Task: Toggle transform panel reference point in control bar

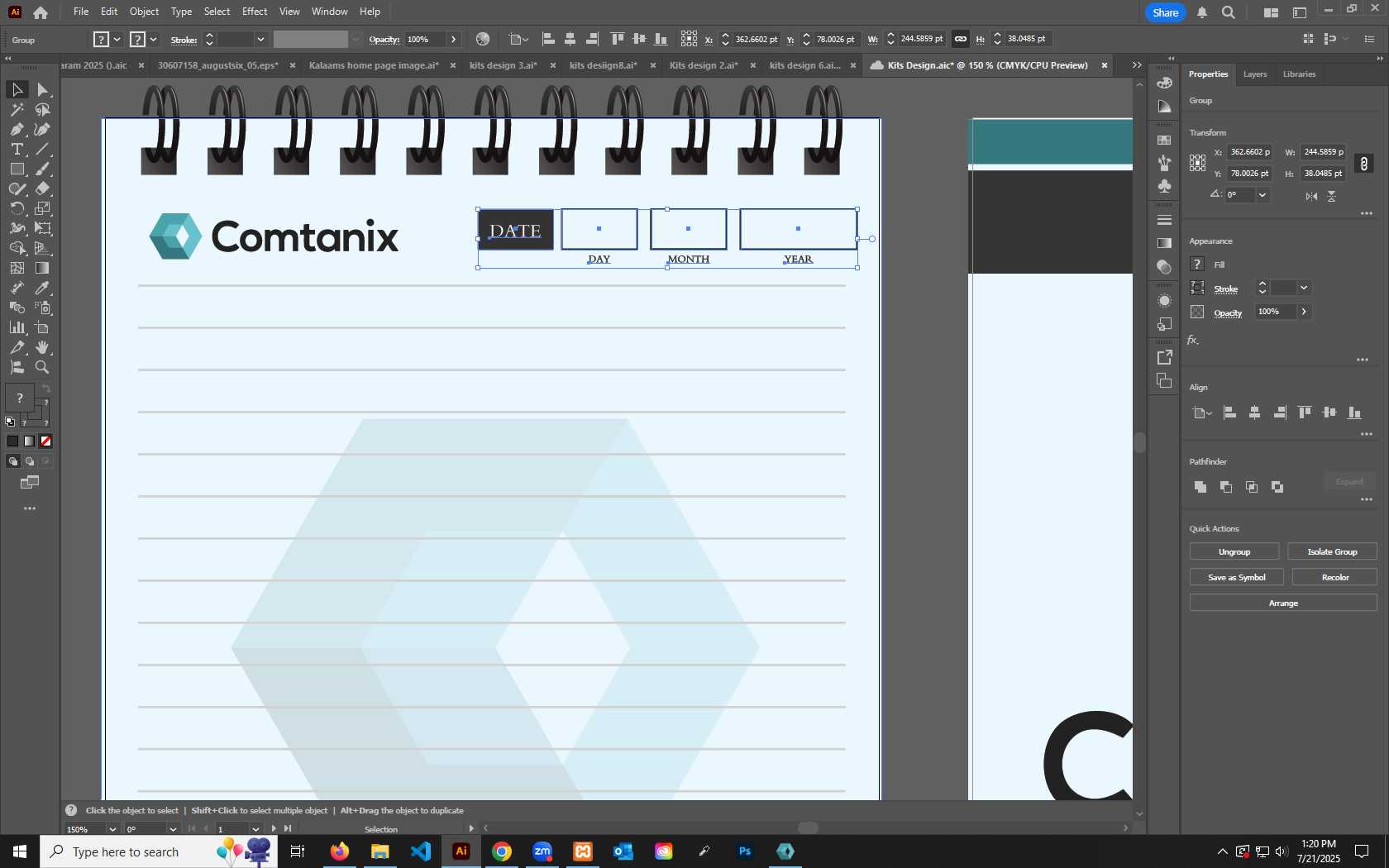Action: pos(689,39)
